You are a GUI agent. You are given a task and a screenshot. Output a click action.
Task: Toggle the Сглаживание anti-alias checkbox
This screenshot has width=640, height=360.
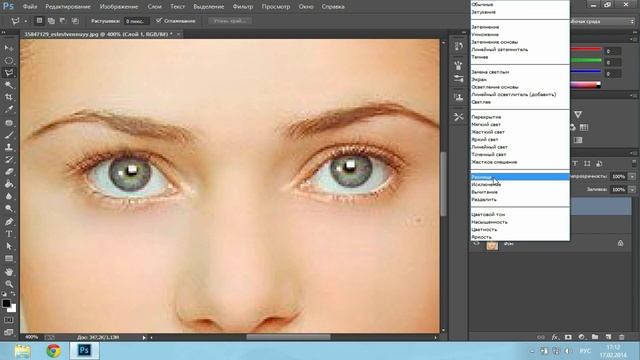(x=159, y=20)
